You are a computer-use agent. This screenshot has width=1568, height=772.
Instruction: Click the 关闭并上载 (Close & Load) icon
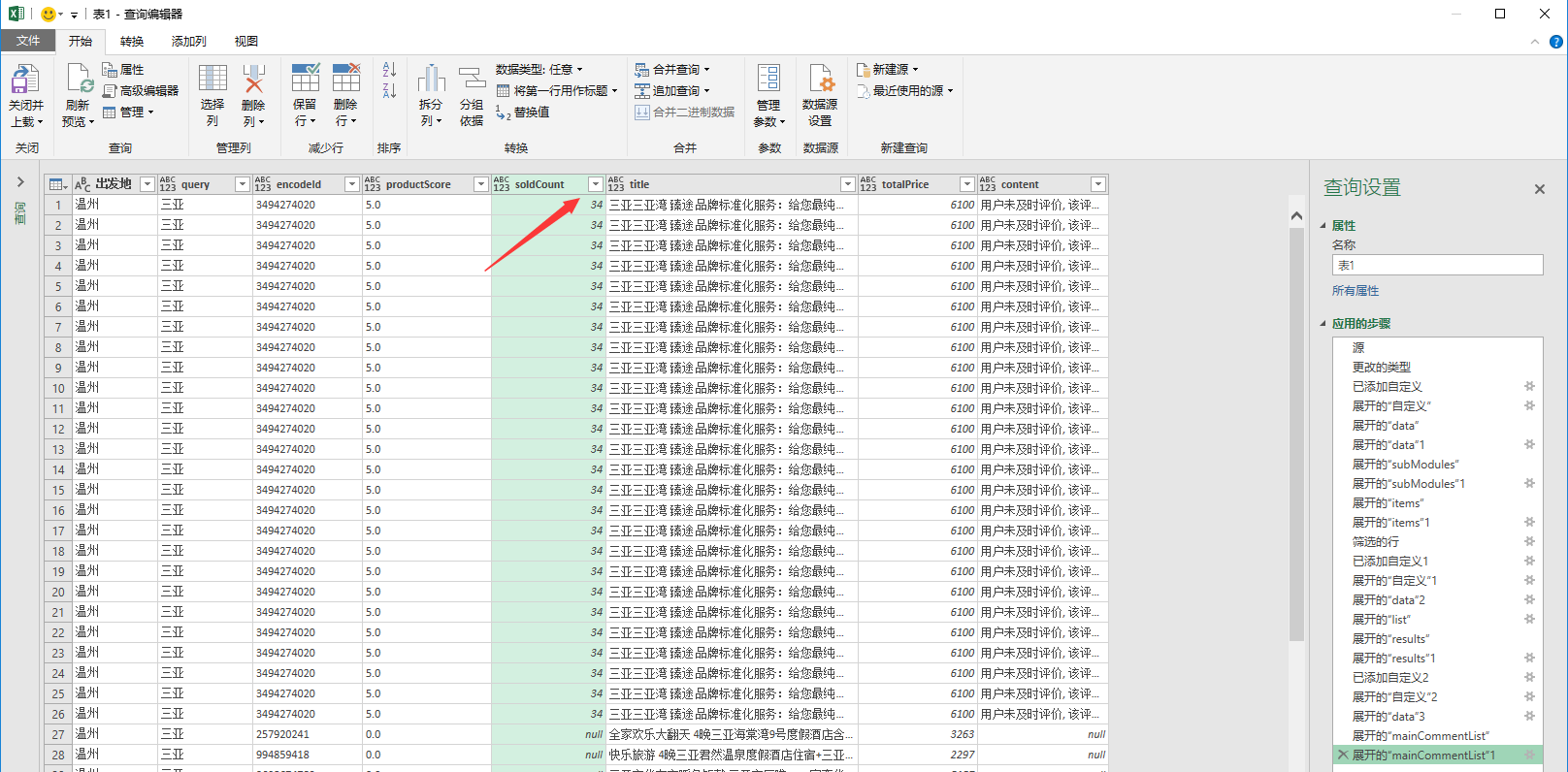pyautogui.click(x=25, y=80)
